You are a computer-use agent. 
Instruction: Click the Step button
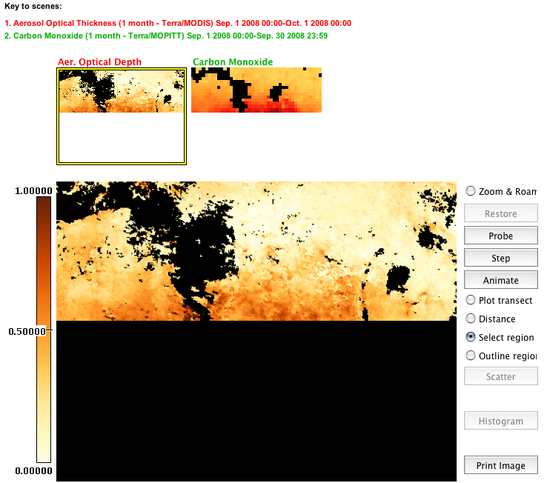[x=501, y=258]
